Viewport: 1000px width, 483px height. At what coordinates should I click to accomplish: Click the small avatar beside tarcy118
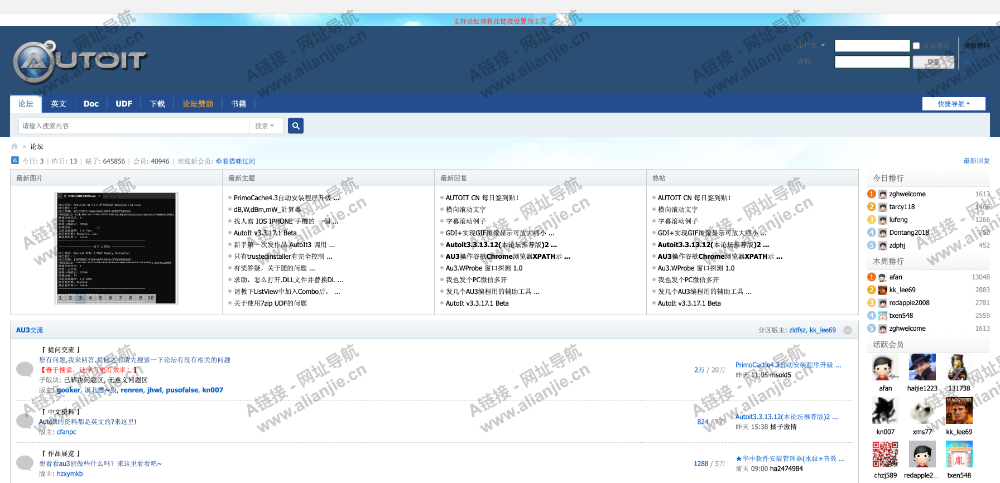pyautogui.click(x=883, y=207)
